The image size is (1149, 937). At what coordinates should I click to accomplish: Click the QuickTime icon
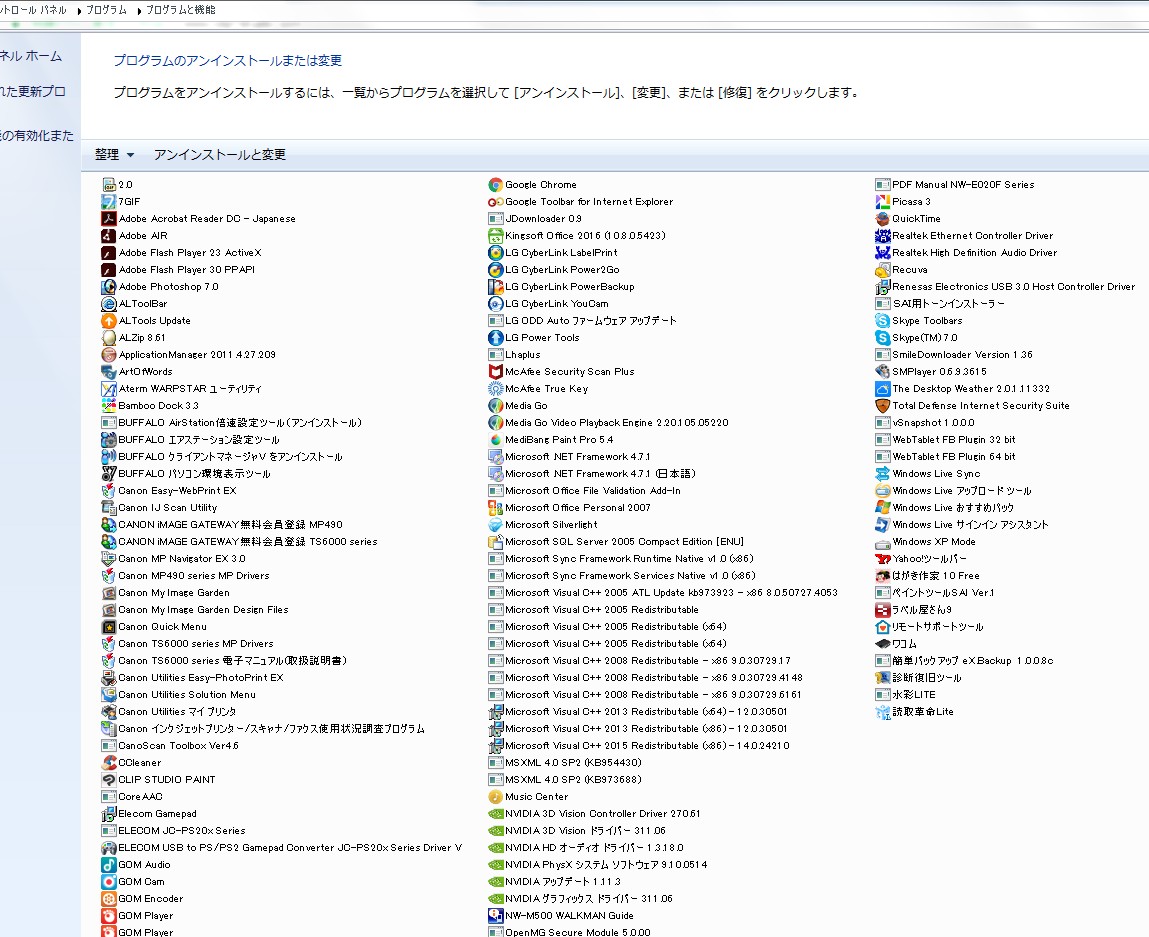882,218
